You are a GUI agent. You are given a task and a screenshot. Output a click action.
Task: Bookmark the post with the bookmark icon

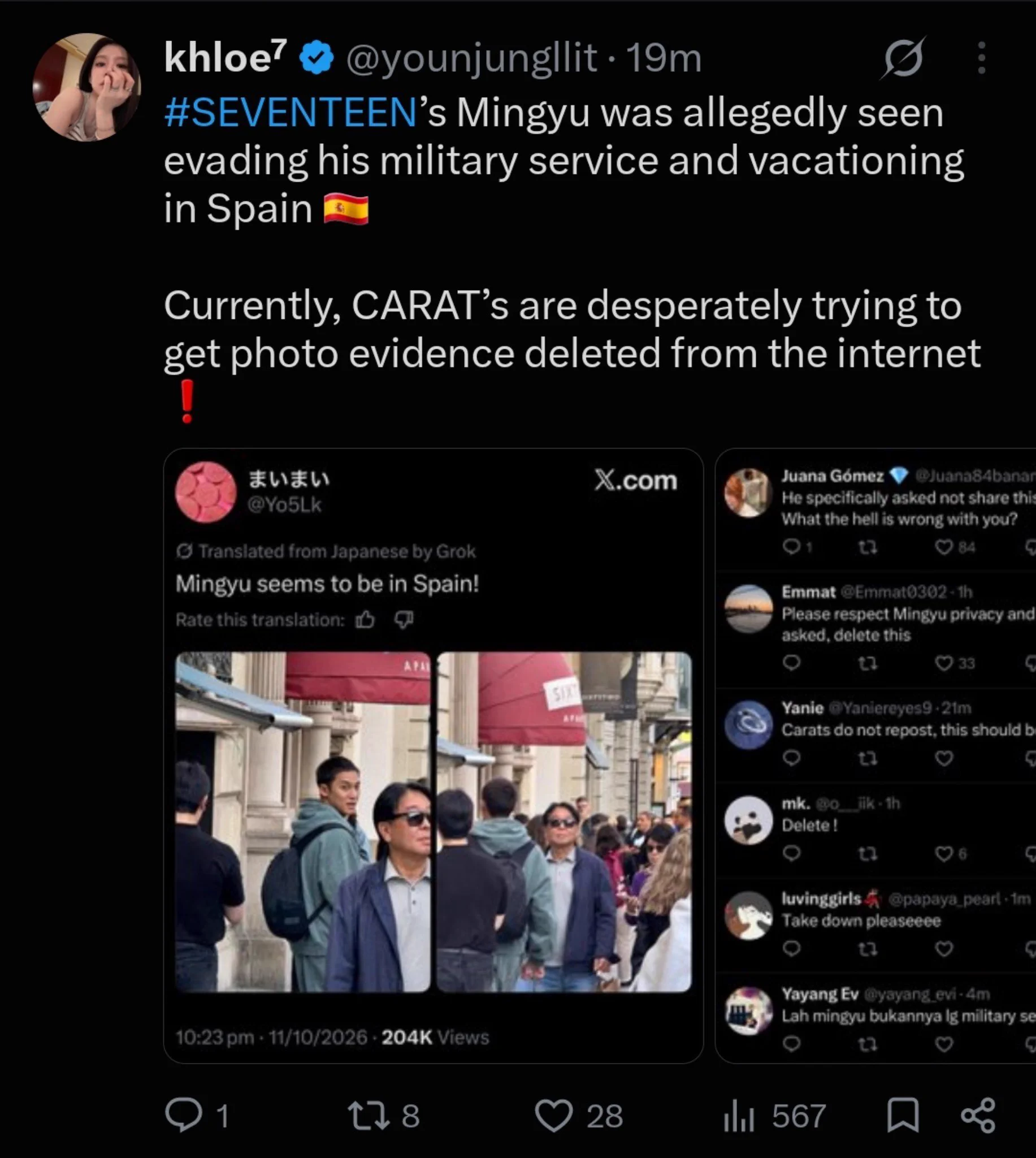pos(903,1114)
